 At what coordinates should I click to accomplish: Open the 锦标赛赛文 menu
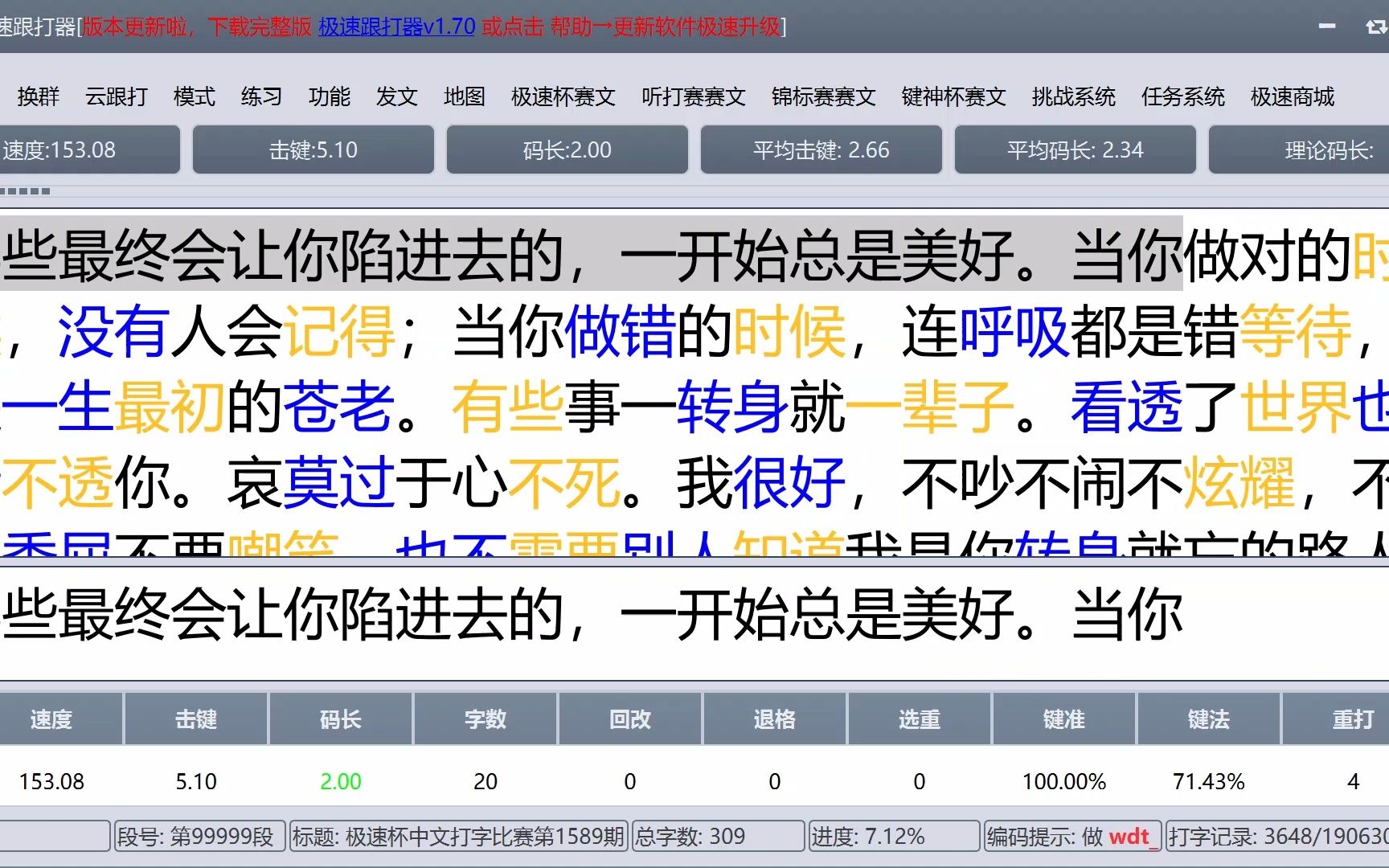click(824, 96)
